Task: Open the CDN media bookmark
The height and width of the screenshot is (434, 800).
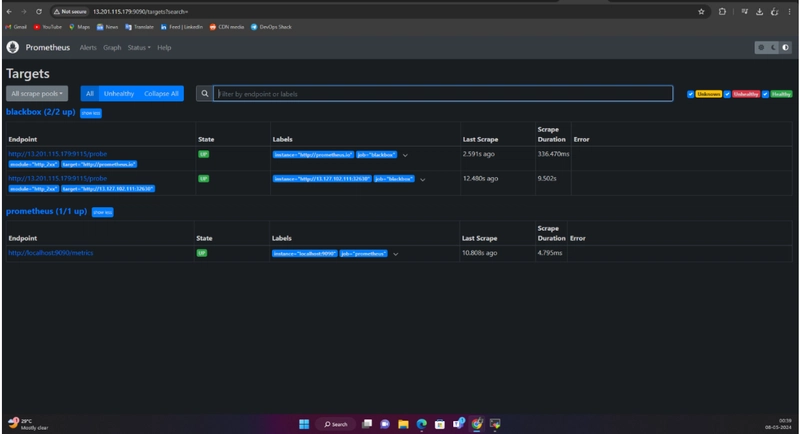Action: click(x=227, y=27)
